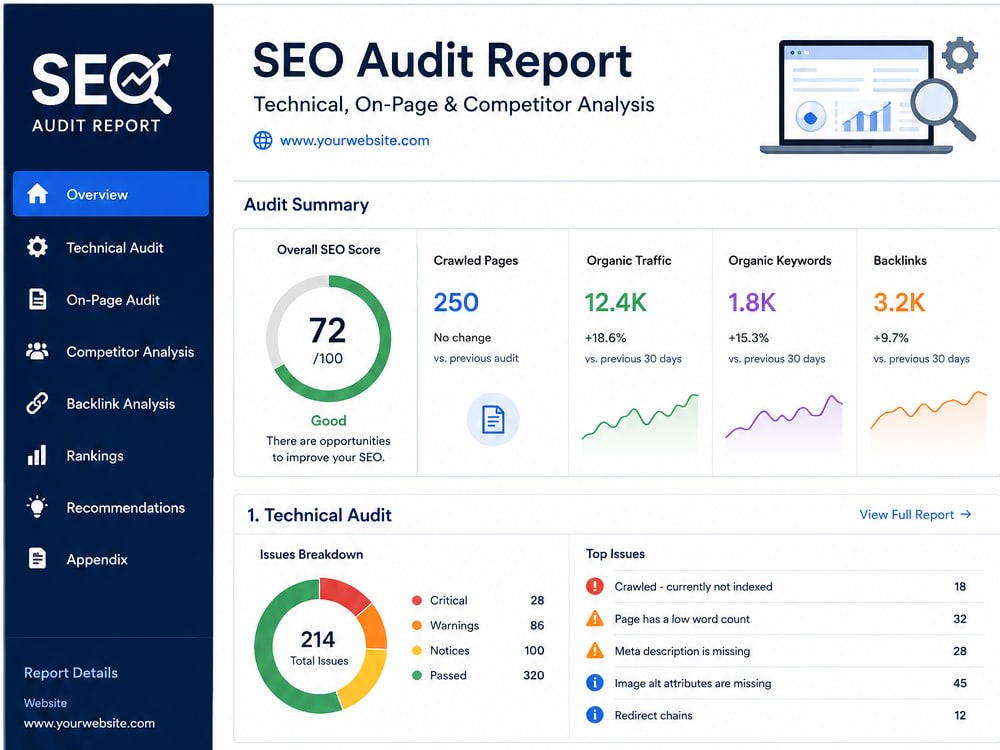1000x750 pixels.
Task: Click the Overall SEO Score gauge showing 72
Action: [328, 338]
